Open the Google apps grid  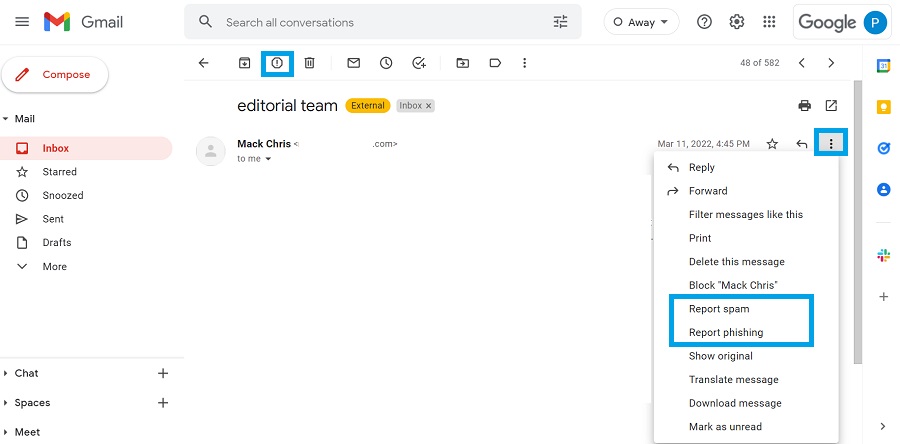769,22
